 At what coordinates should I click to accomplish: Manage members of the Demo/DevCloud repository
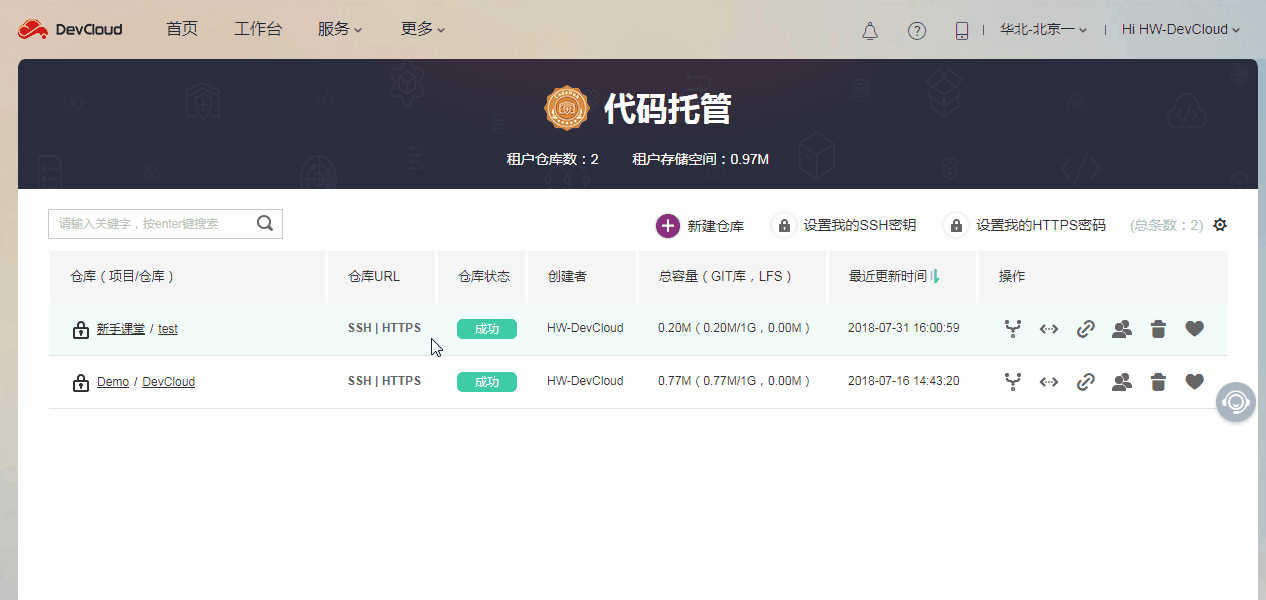pos(1121,381)
